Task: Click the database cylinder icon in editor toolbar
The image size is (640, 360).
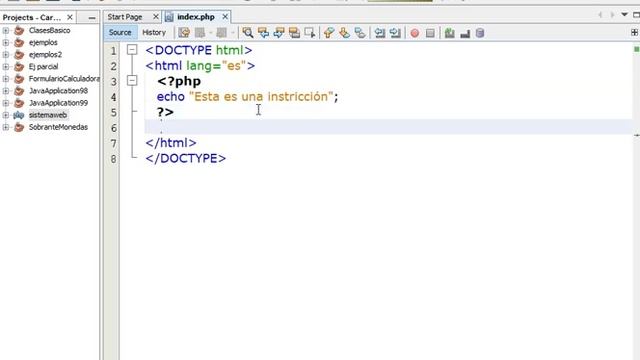Action: (x=480, y=33)
